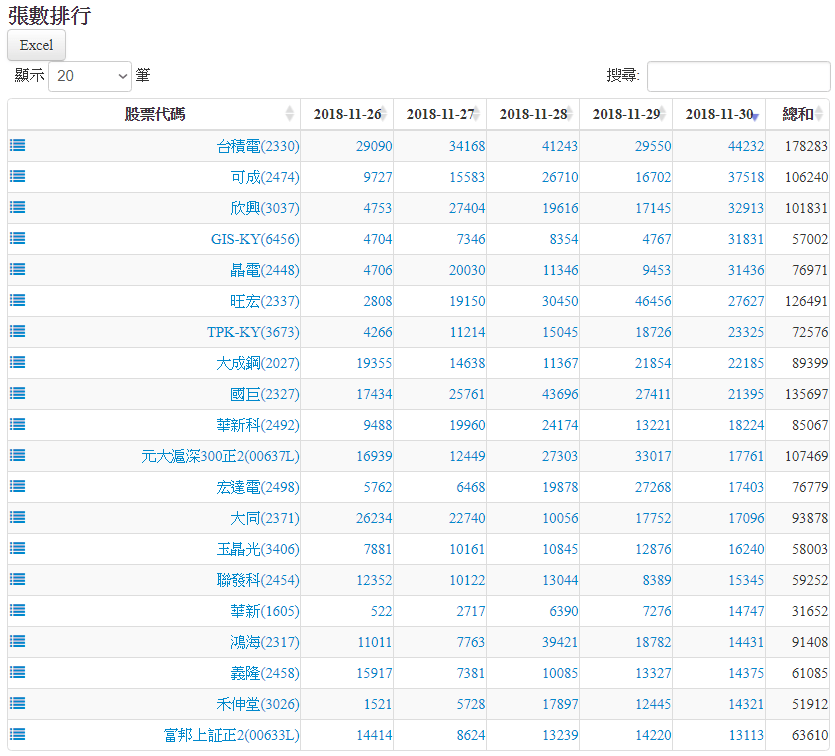Click the list icon beside 富邦上証正2(00633L)
835x756 pixels.
(18, 734)
